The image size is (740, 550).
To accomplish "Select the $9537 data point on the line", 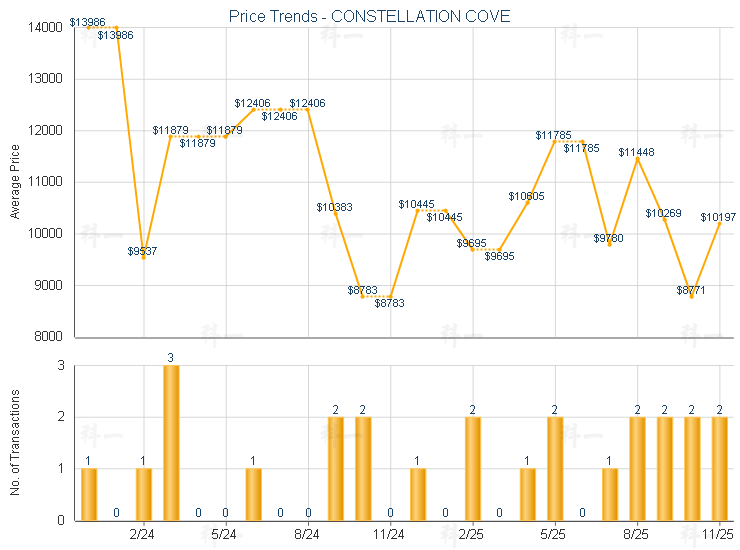I will (144, 257).
